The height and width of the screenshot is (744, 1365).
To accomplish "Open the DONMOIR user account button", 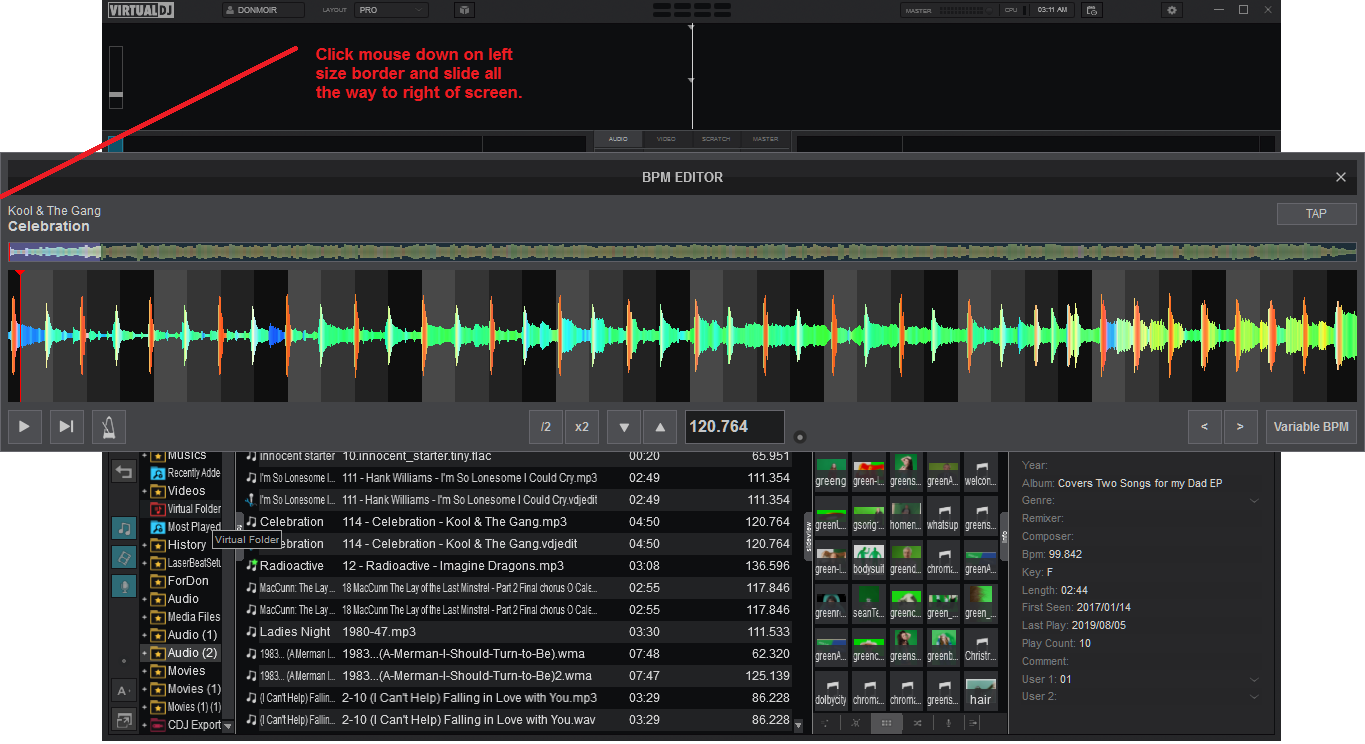I will 264,10.
